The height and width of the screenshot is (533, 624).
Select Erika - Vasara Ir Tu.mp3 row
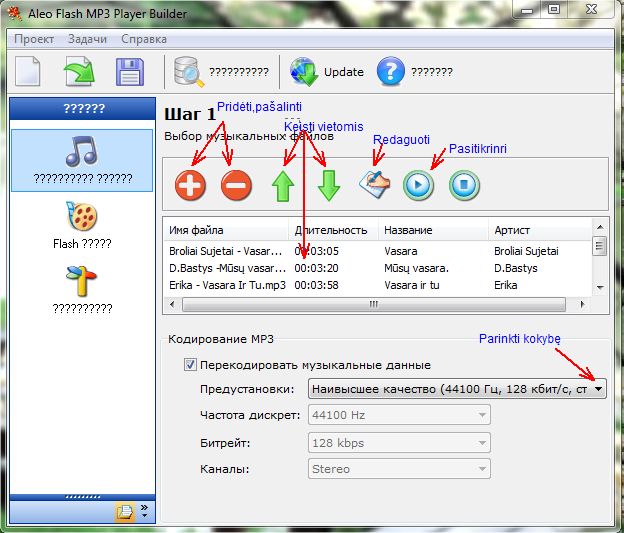pos(228,285)
